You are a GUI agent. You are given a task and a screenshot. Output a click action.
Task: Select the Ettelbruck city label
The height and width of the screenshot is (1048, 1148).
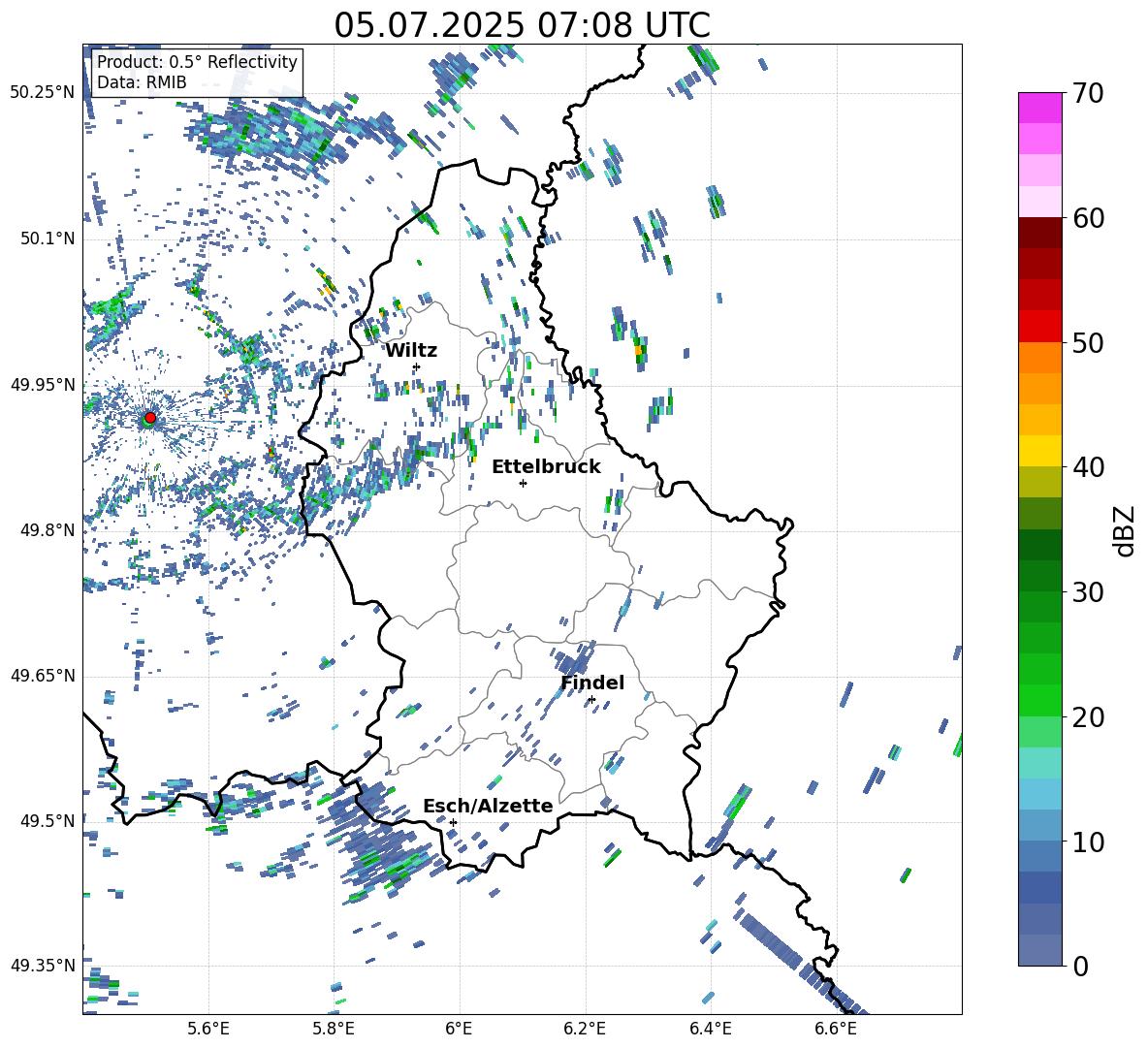546,467
